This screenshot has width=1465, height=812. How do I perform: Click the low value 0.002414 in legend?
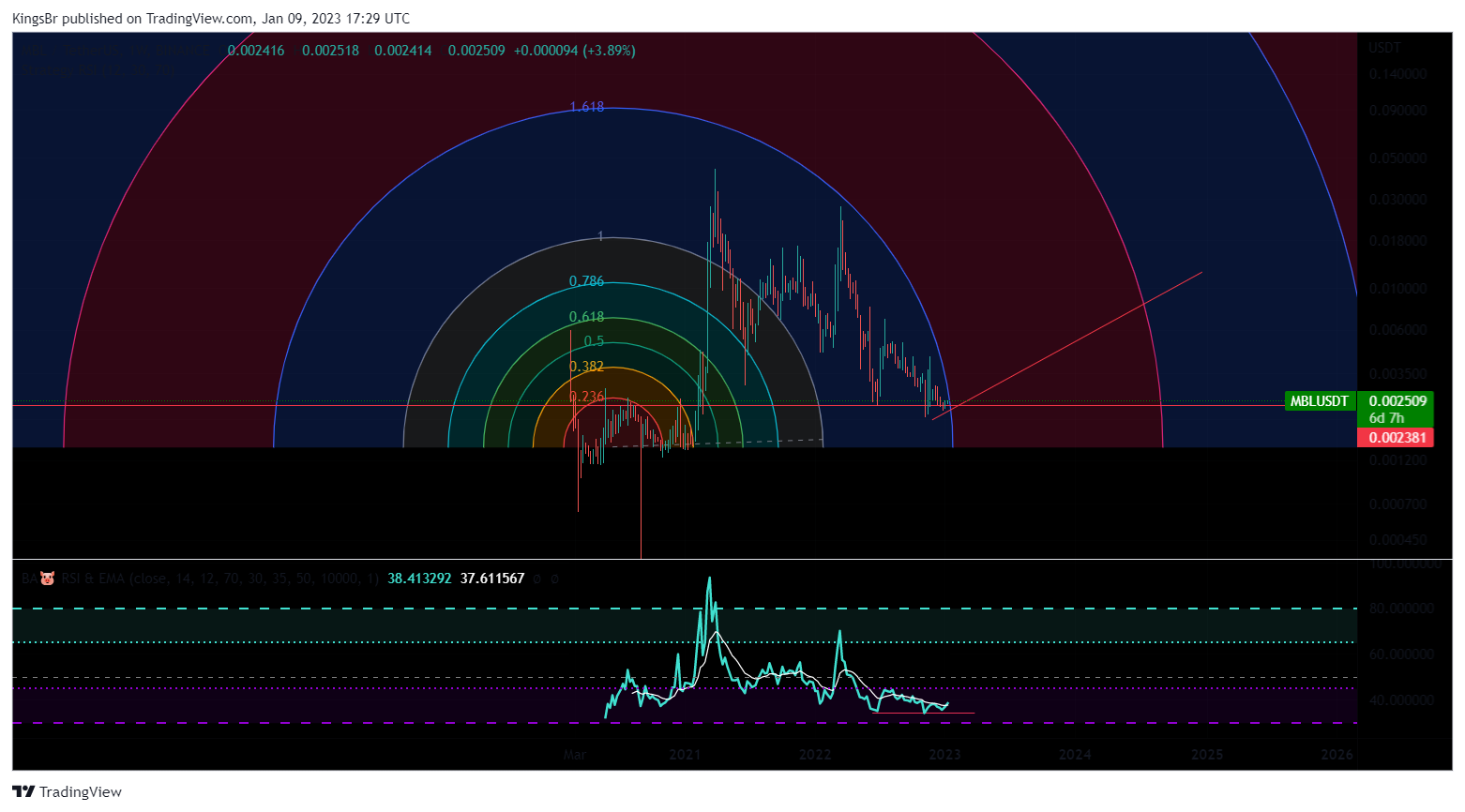pyautogui.click(x=403, y=51)
